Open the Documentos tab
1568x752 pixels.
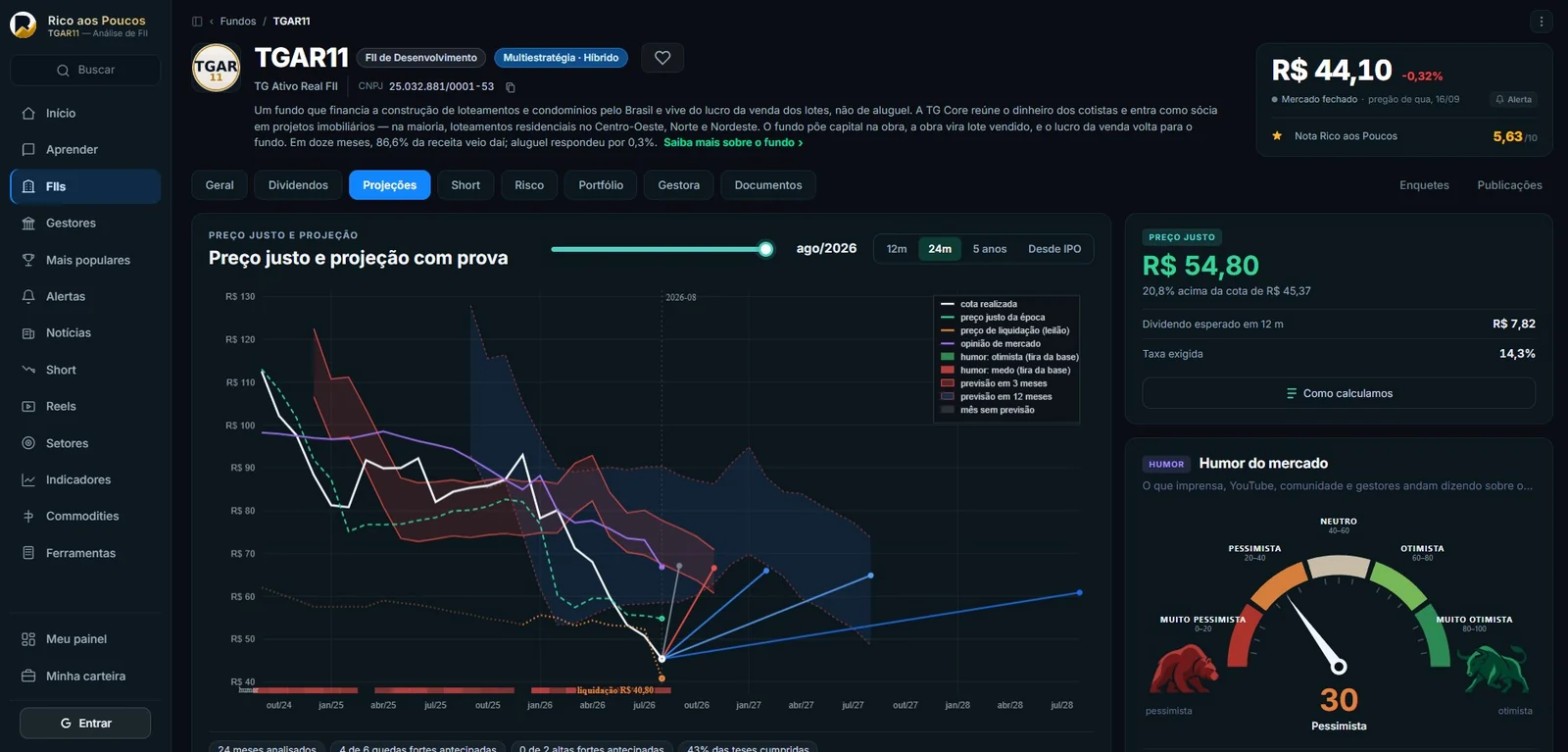768,185
